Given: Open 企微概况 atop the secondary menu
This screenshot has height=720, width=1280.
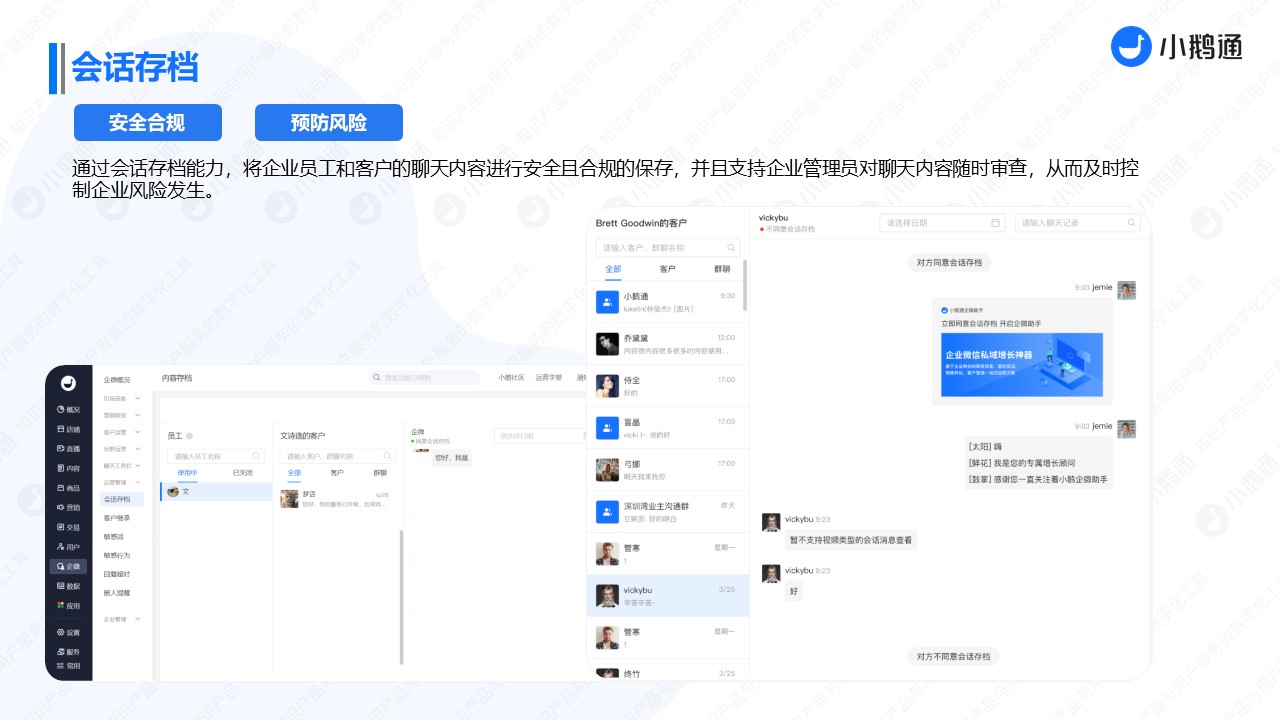Looking at the screenshot, I should tap(117, 379).
